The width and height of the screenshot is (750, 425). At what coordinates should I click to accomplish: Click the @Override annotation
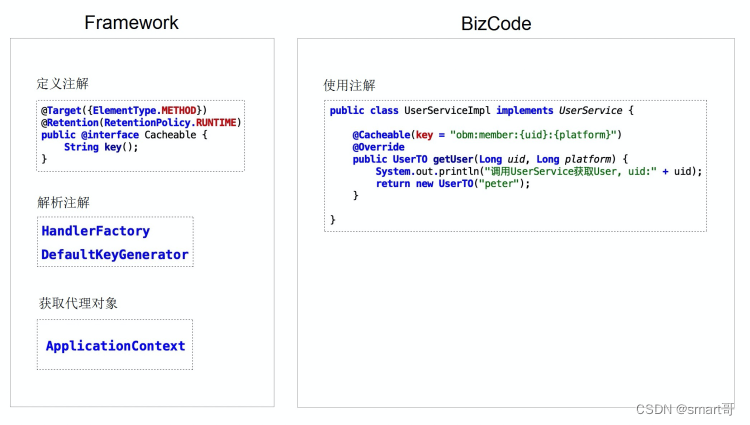point(378,147)
